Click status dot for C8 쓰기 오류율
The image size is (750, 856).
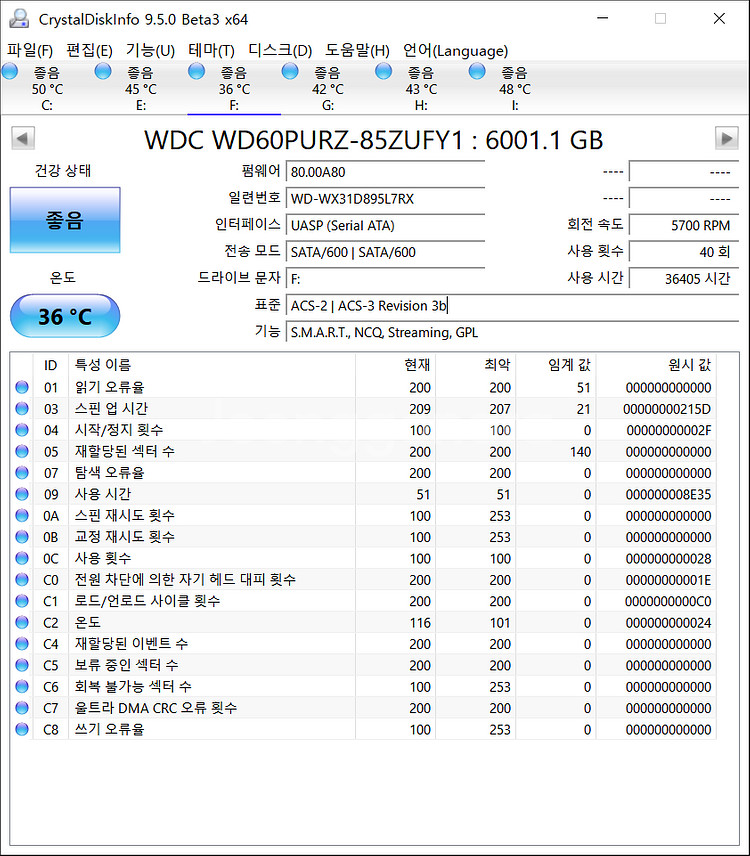(22, 729)
